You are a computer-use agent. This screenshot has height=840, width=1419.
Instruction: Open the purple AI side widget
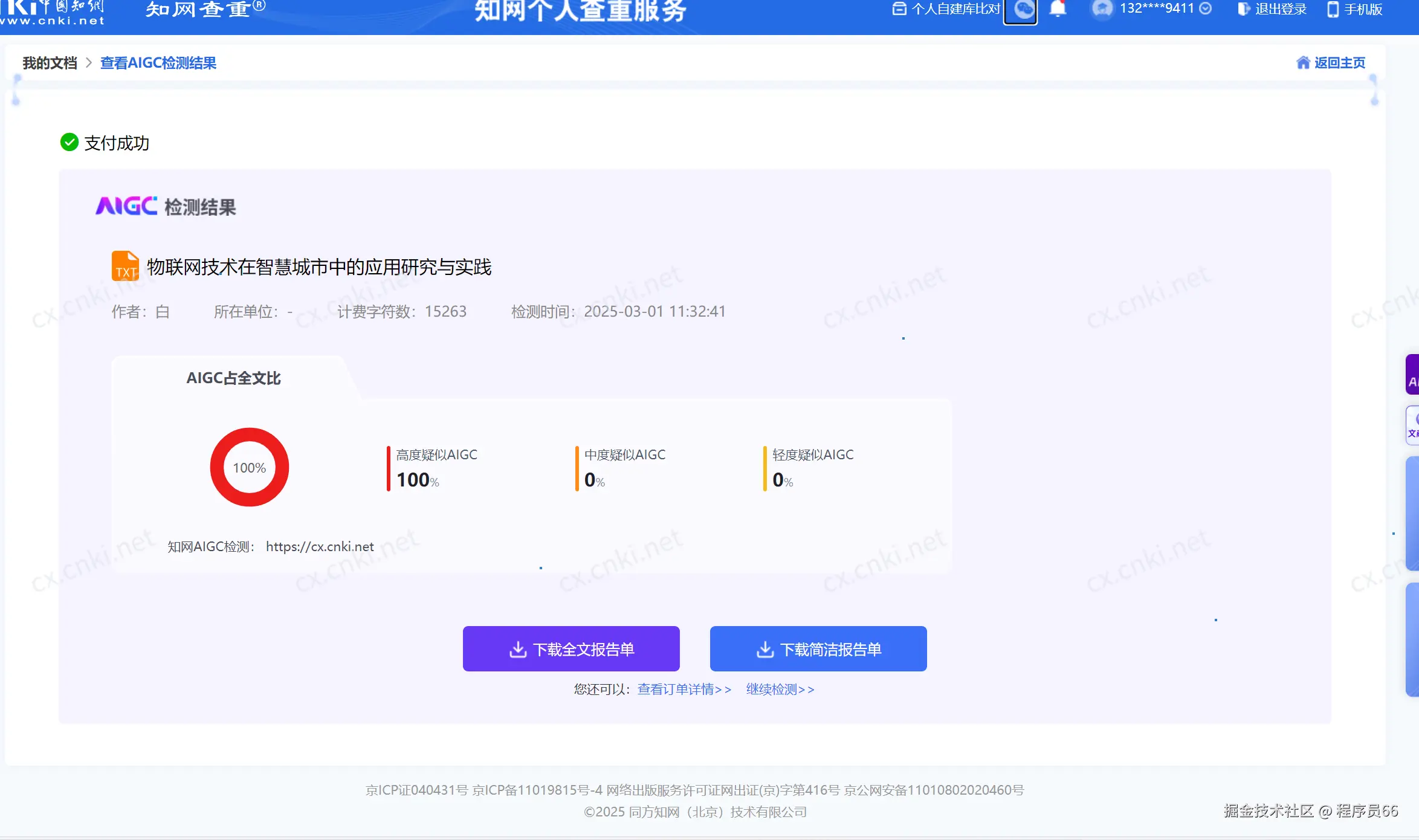1412,375
